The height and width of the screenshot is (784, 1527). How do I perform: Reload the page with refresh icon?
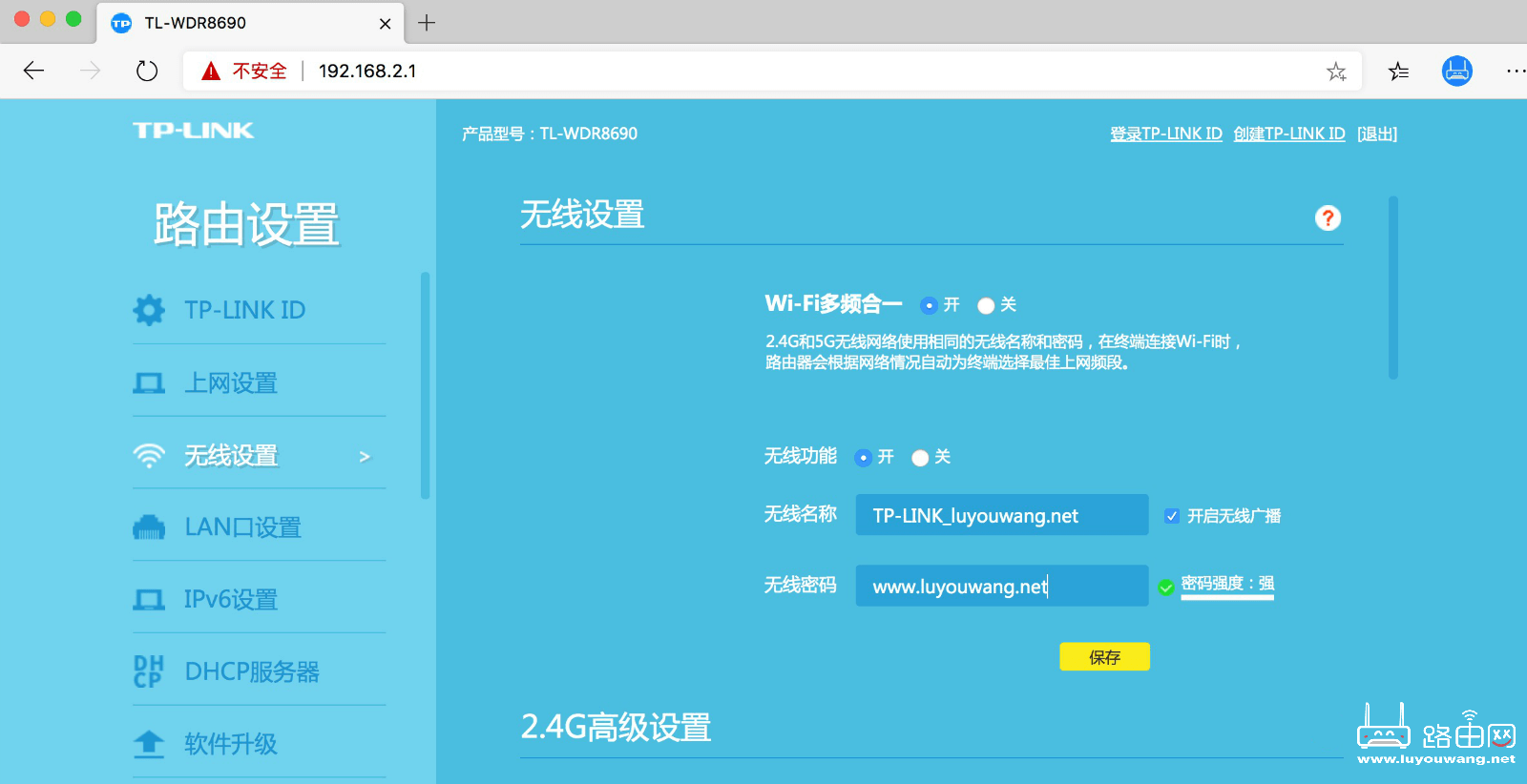pos(147,72)
